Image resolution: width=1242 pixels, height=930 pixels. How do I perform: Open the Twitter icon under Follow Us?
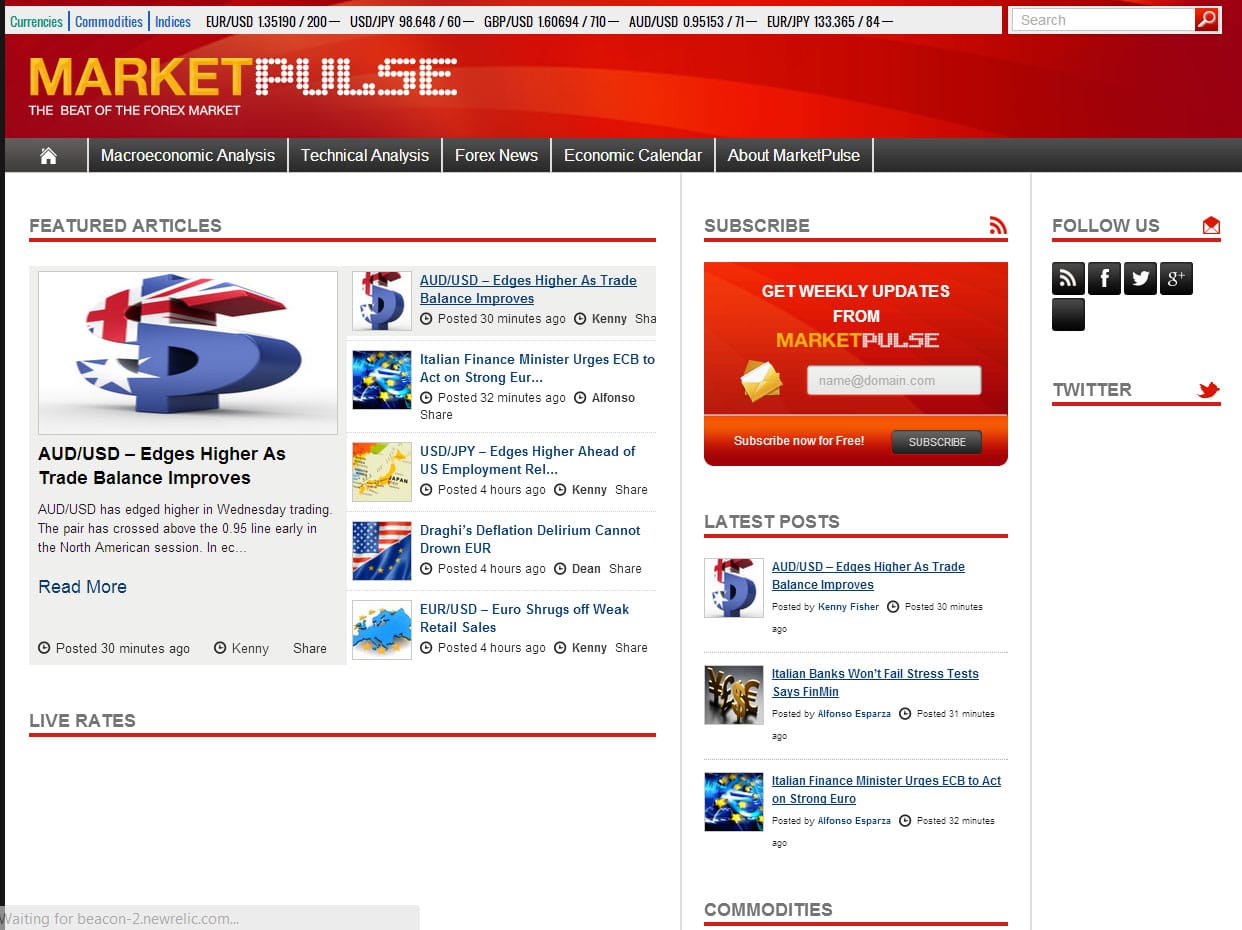point(1140,278)
